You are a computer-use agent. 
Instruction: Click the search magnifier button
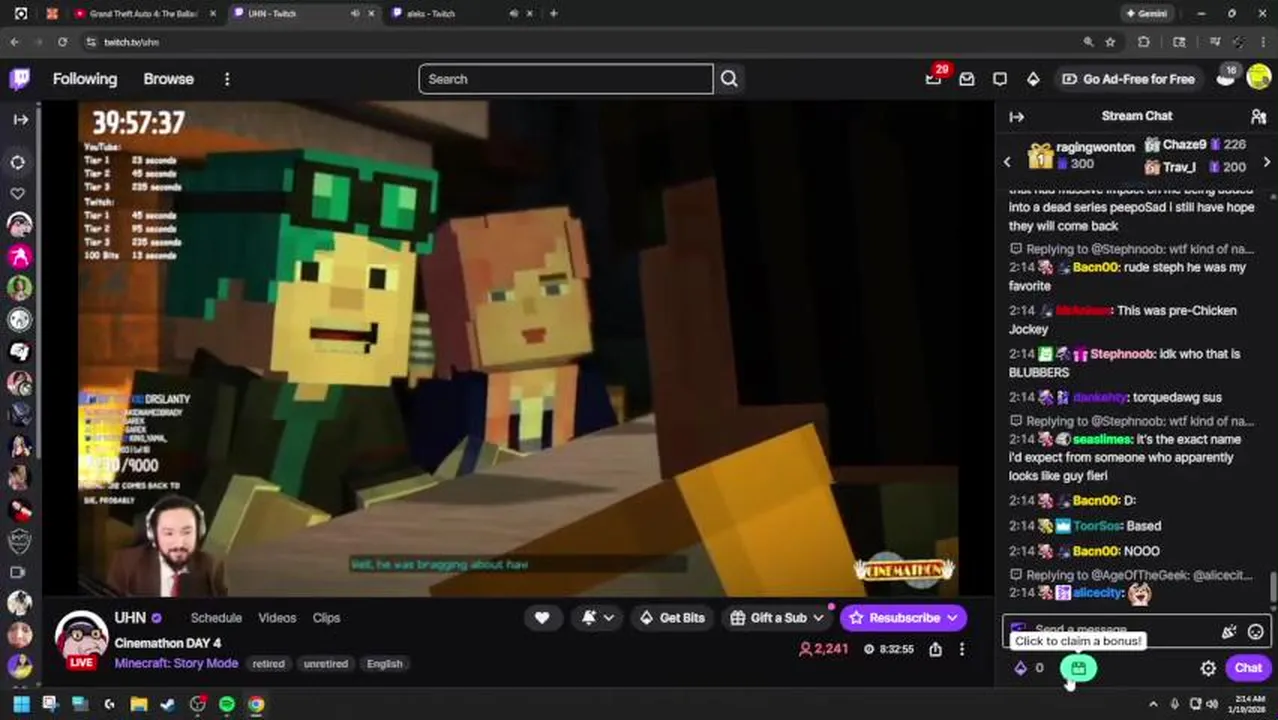click(729, 79)
